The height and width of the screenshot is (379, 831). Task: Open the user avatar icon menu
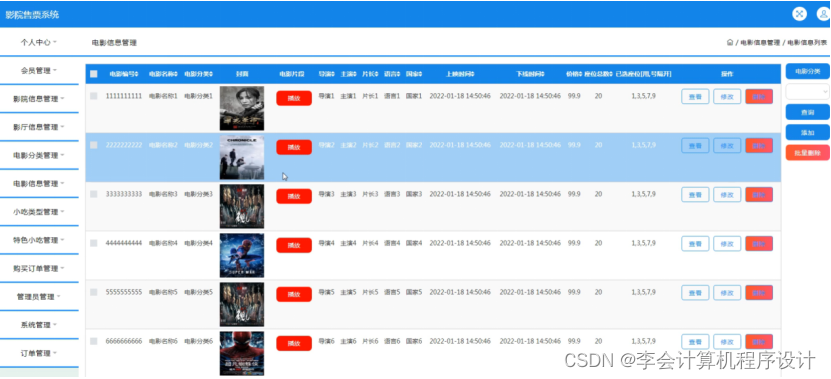click(x=824, y=14)
